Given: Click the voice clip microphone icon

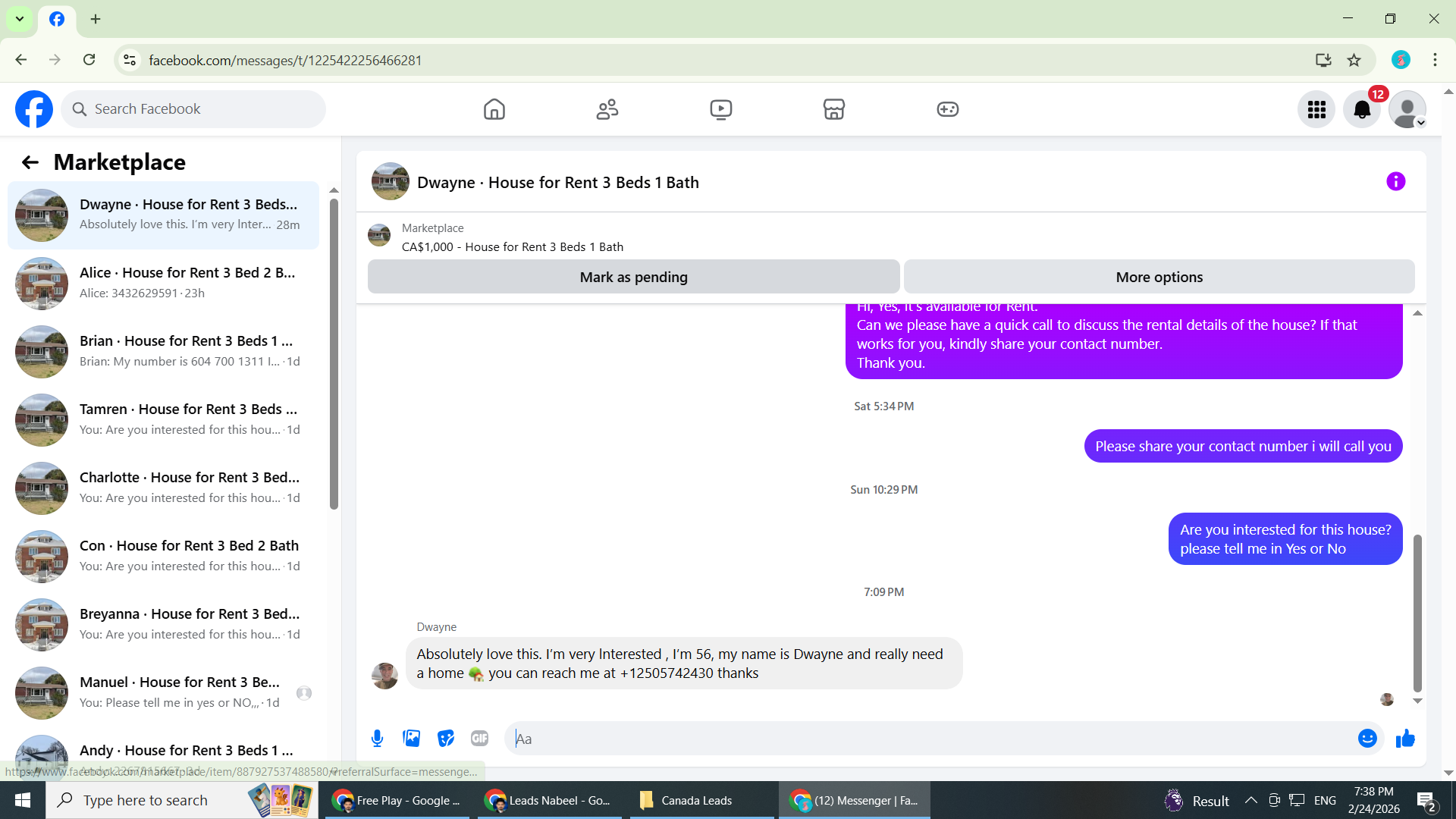Looking at the screenshot, I should point(377,739).
